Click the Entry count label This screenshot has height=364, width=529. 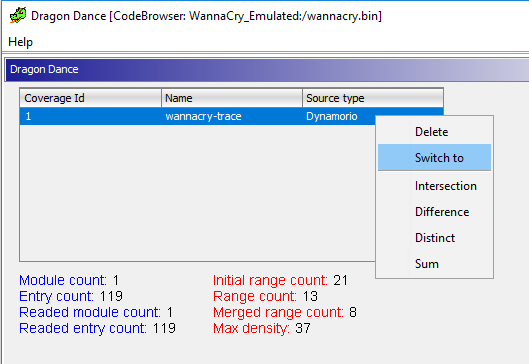pyautogui.click(x=56, y=296)
